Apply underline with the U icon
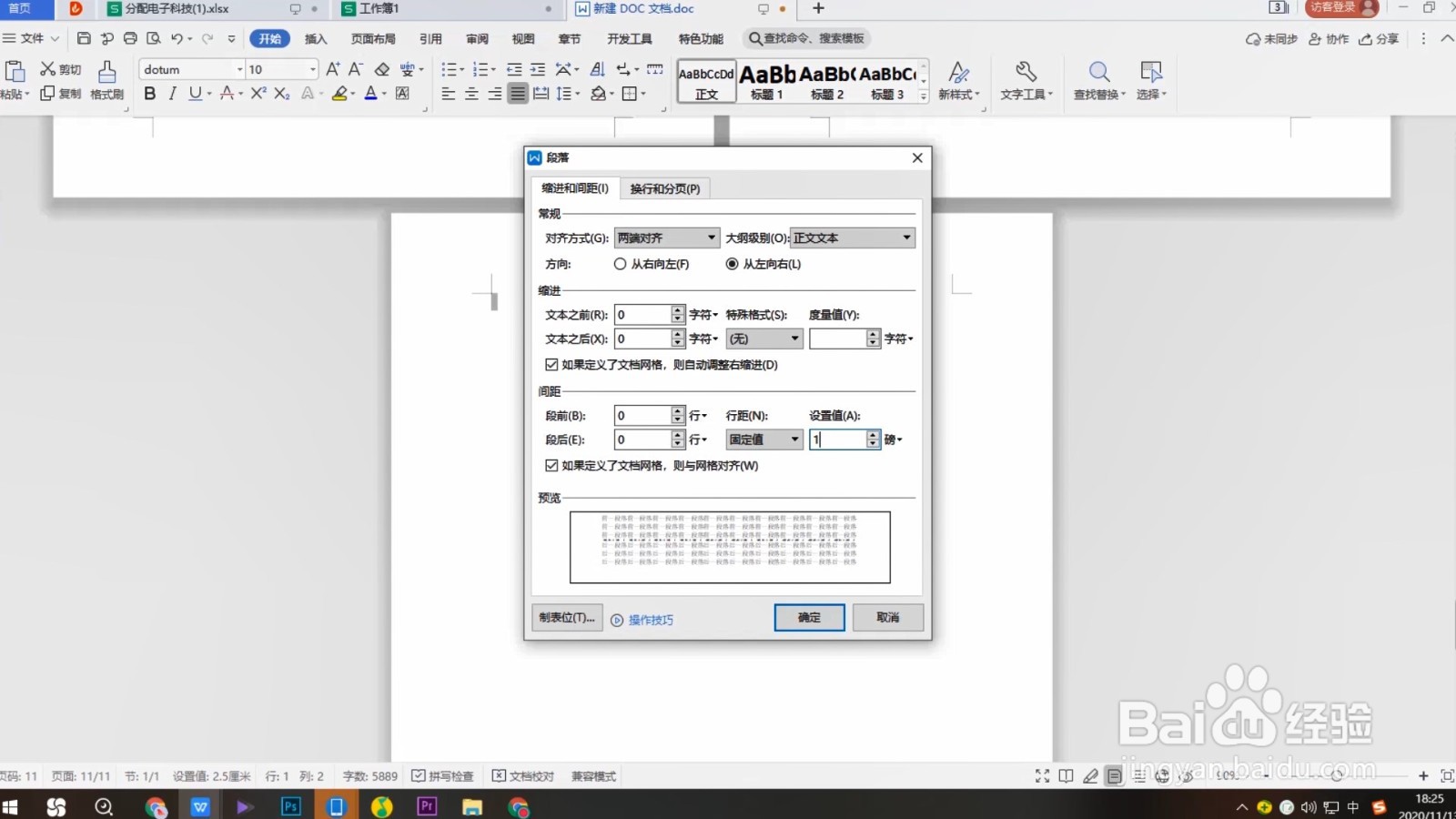Image resolution: width=1456 pixels, height=819 pixels. (195, 94)
